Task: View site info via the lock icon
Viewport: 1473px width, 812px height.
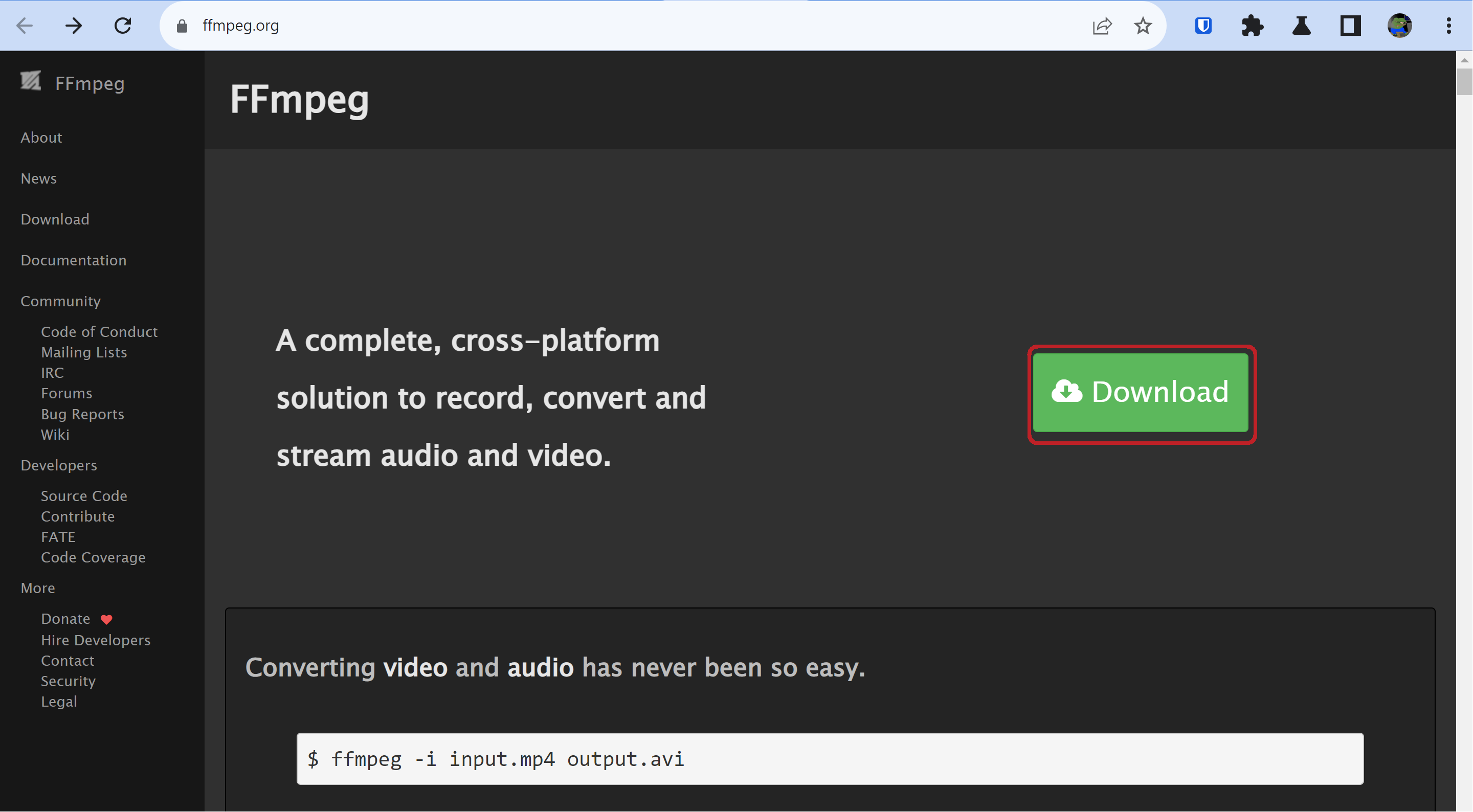Action: coord(182,26)
